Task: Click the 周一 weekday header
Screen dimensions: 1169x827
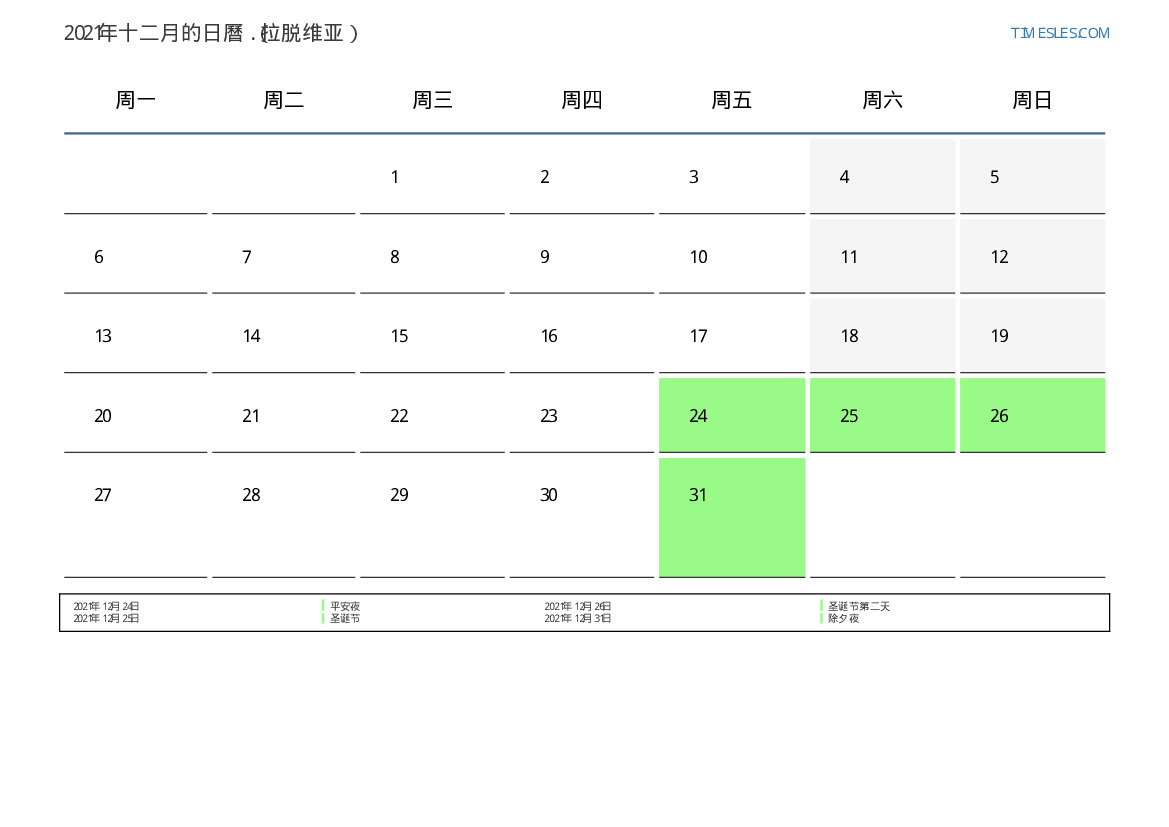Action: [x=136, y=100]
